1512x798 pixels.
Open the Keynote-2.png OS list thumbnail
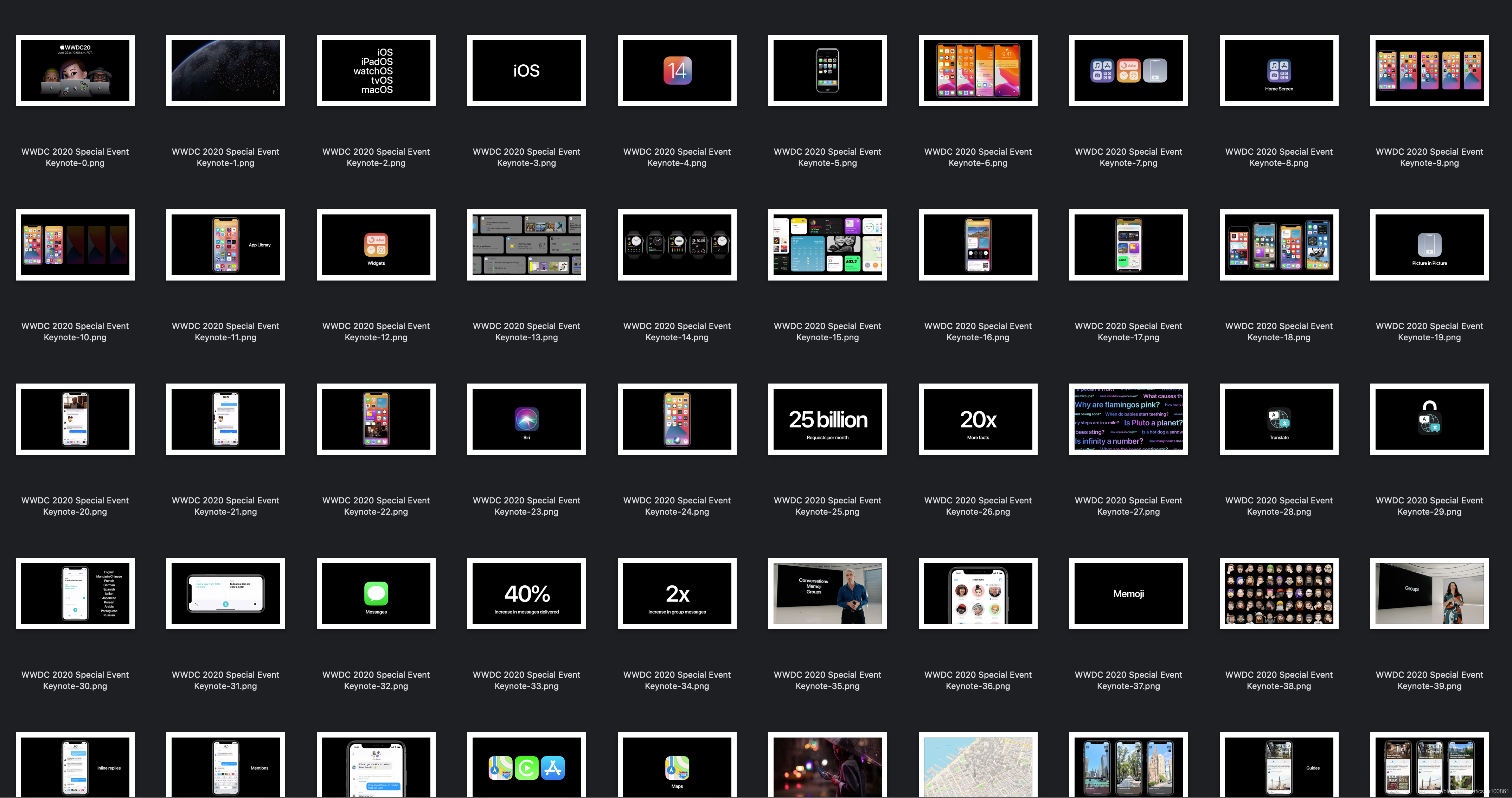coord(376,70)
